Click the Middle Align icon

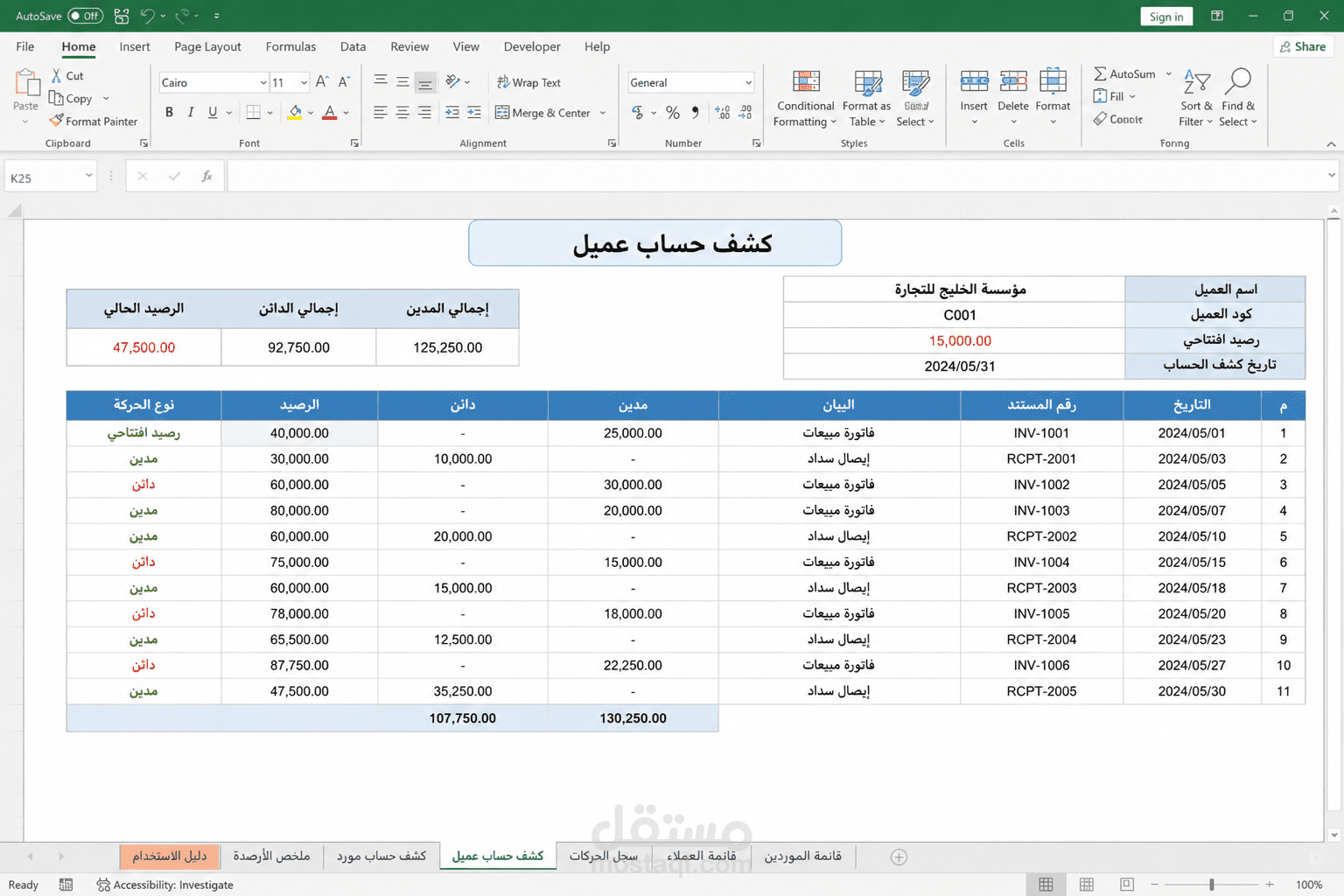click(x=402, y=82)
